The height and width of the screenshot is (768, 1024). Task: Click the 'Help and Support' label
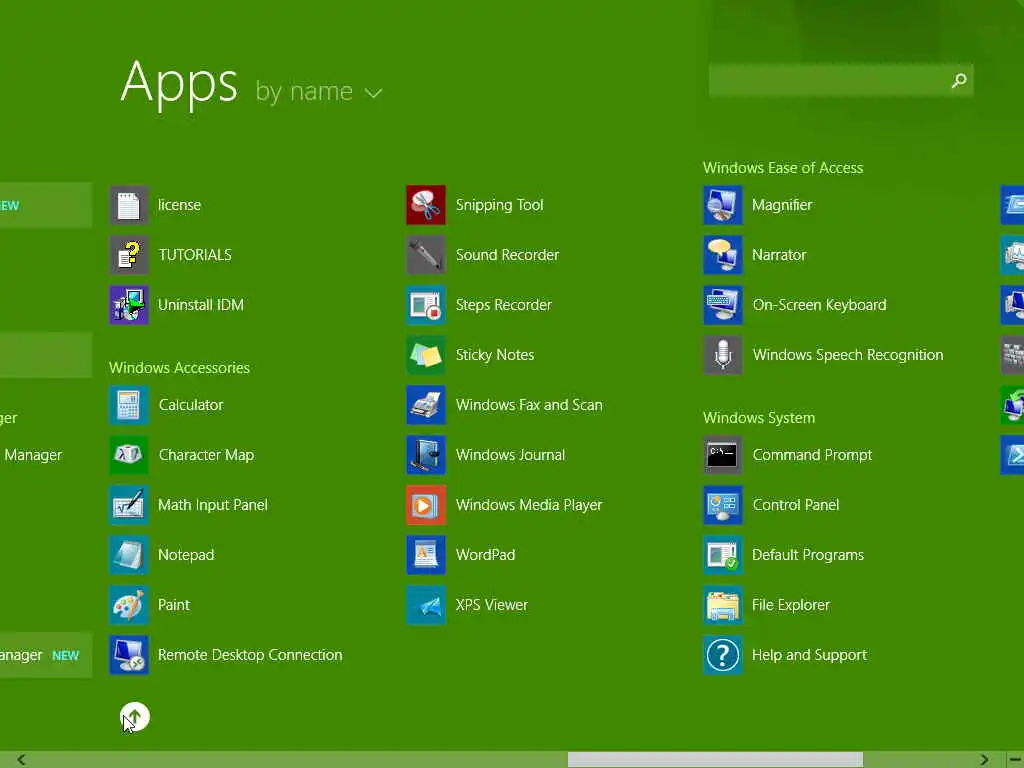(809, 655)
